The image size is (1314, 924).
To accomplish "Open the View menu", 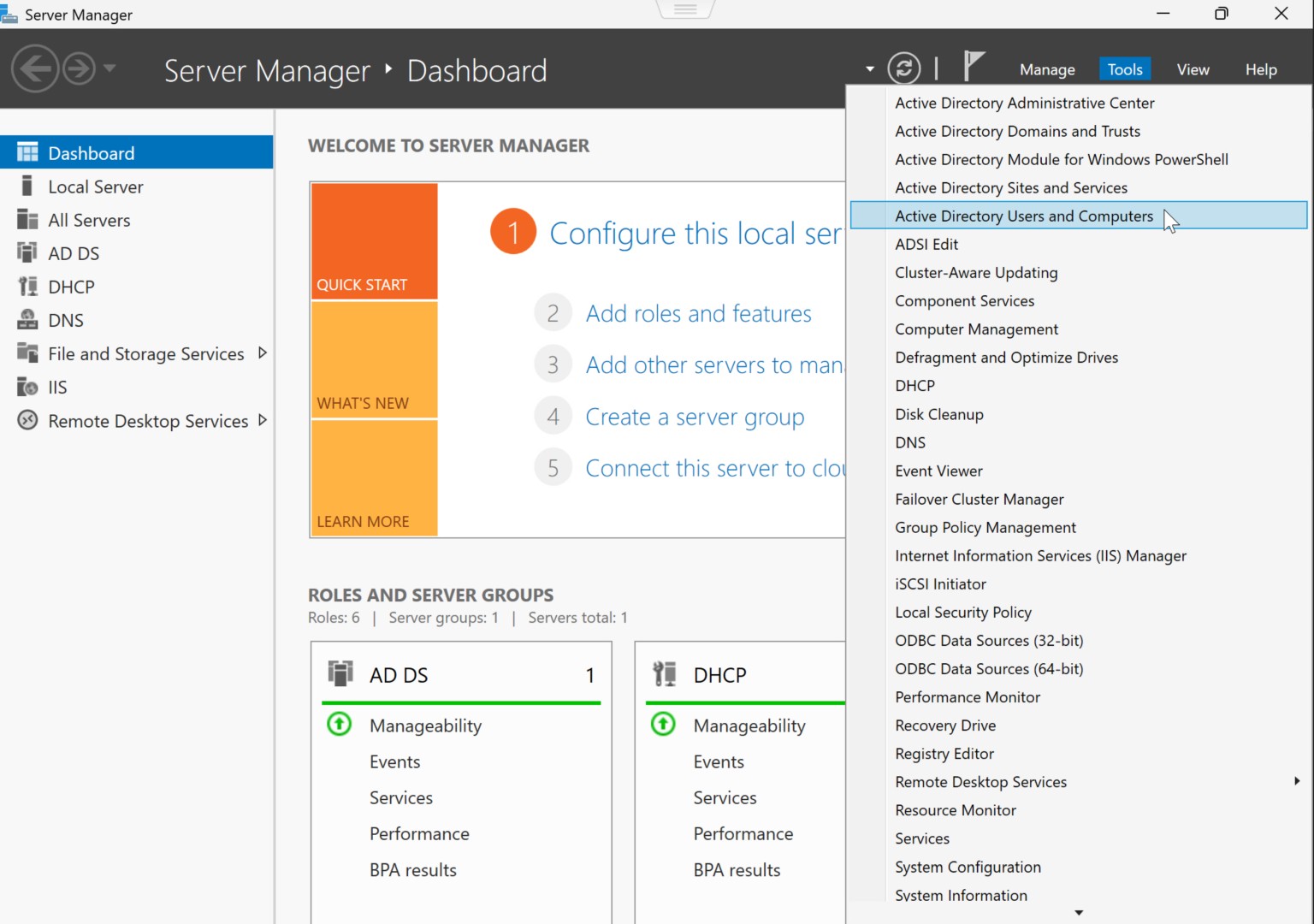I will [x=1193, y=69].
